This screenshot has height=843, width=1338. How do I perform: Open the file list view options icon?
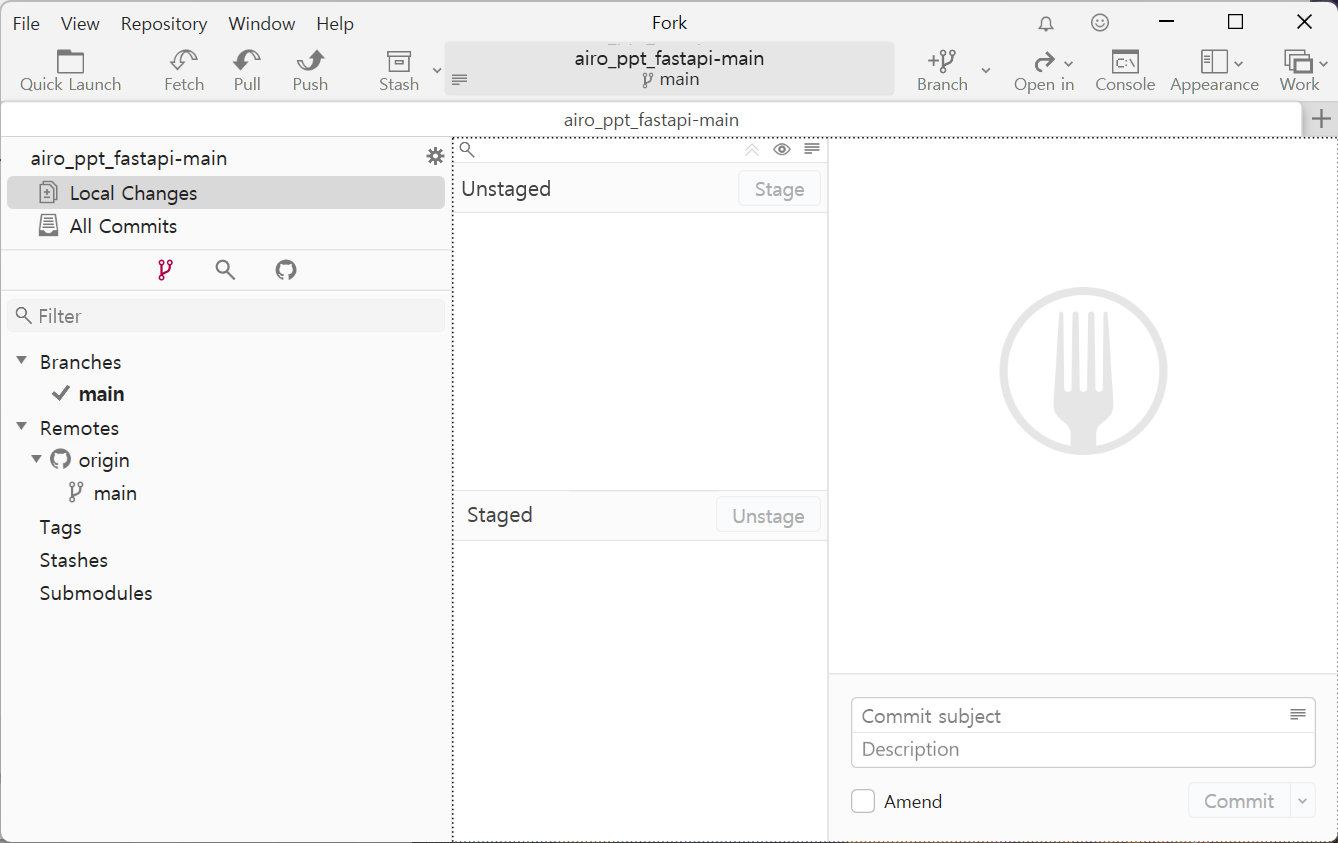(812, 149)
